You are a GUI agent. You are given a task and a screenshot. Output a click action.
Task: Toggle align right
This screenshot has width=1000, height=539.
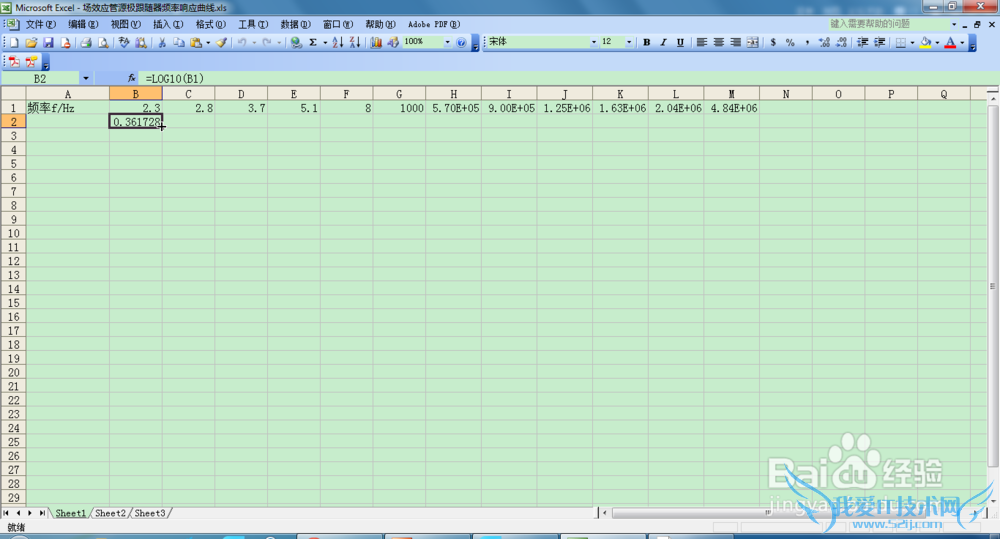coord(735,42)
